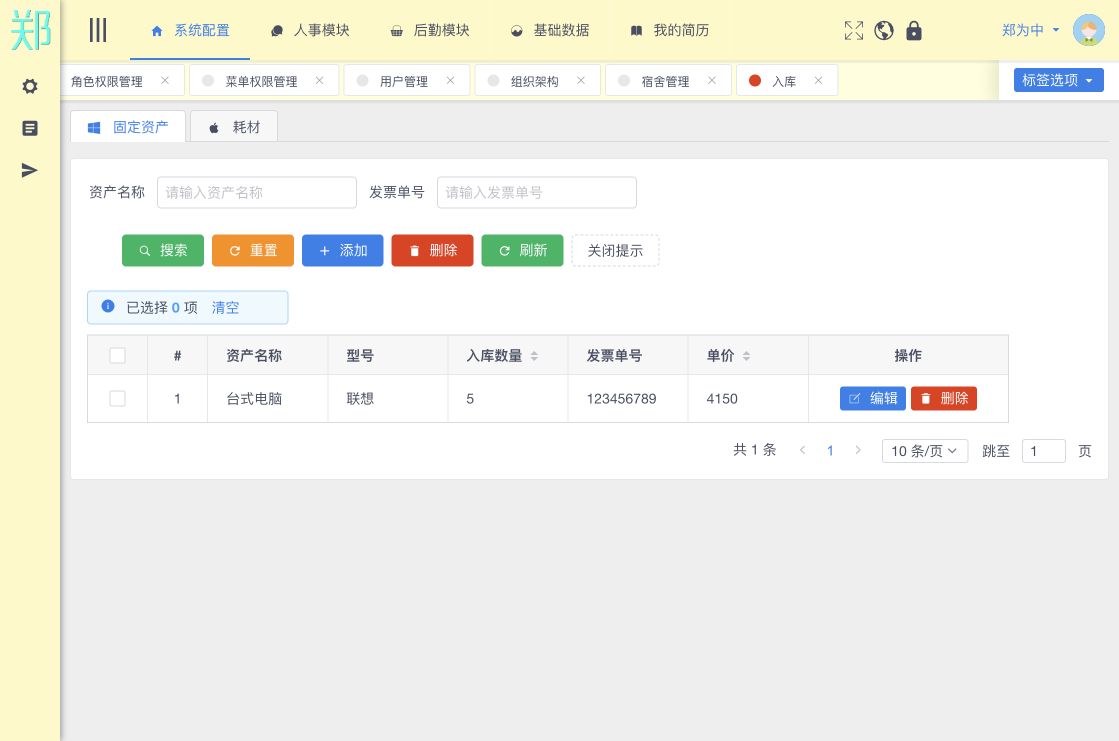The image size is (1119, 741).
Task: Click the red 删除 toolbar button
Action: pos(432,251)
